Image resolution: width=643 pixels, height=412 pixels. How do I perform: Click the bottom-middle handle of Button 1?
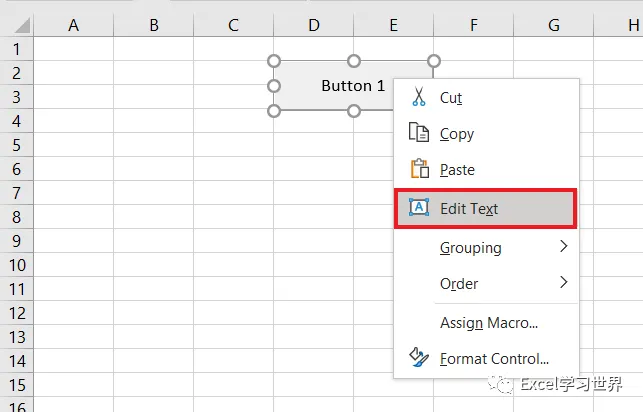[353, 111]
